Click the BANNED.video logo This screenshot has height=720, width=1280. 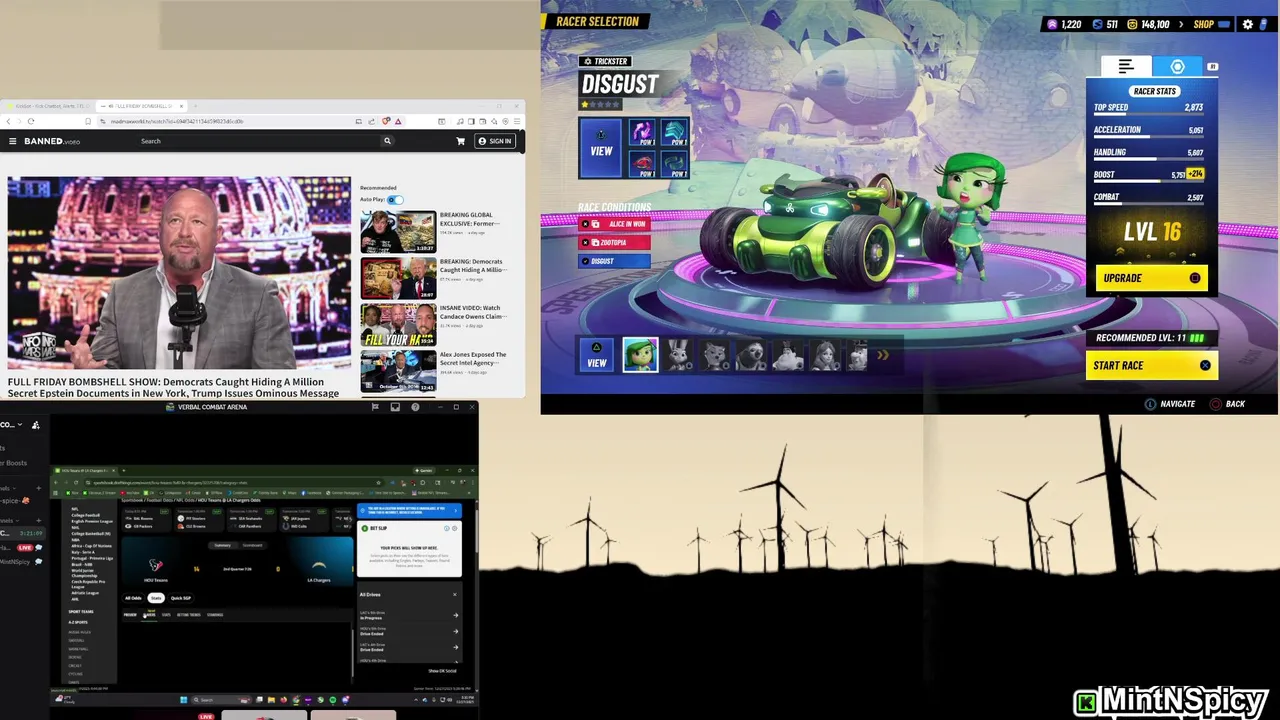pos(52,141)
